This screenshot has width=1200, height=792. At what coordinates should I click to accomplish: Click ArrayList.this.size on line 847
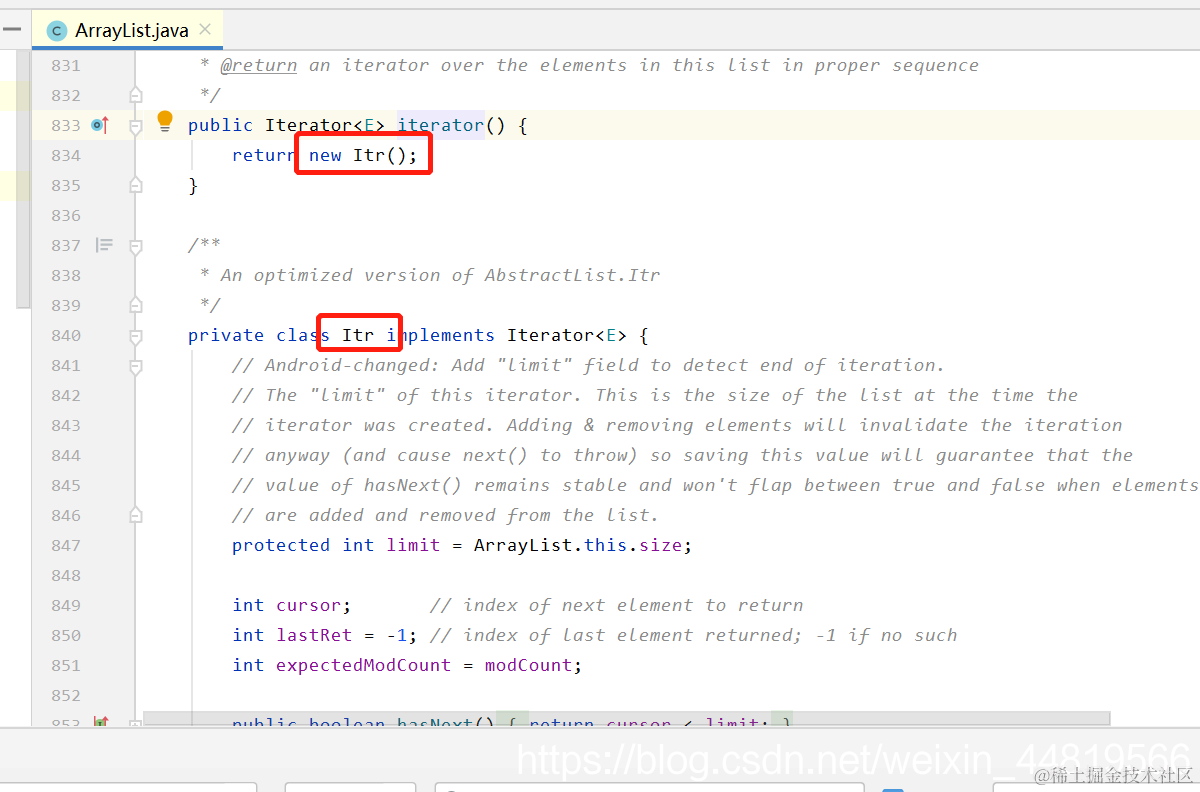(578, 545)
